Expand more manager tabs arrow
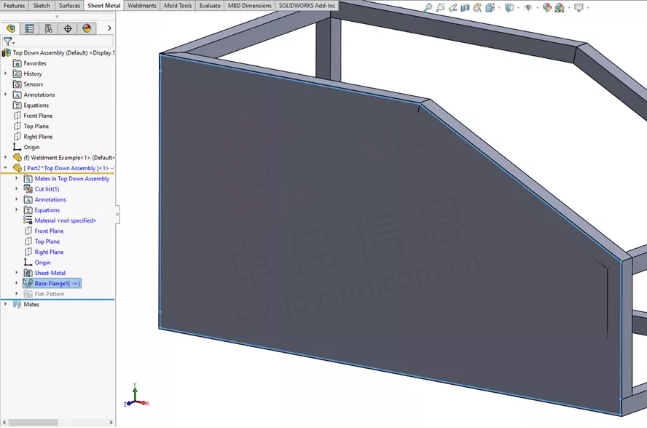The height and width of the screenshot is (428, 647). [109, 28]
